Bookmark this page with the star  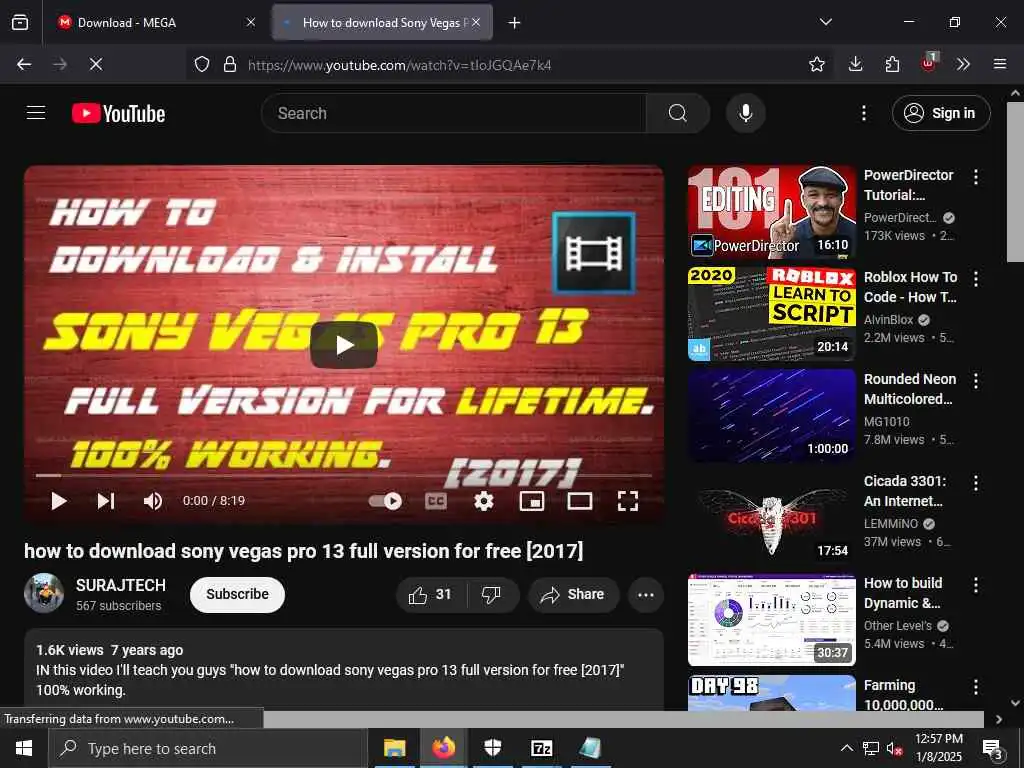(816, 64)
